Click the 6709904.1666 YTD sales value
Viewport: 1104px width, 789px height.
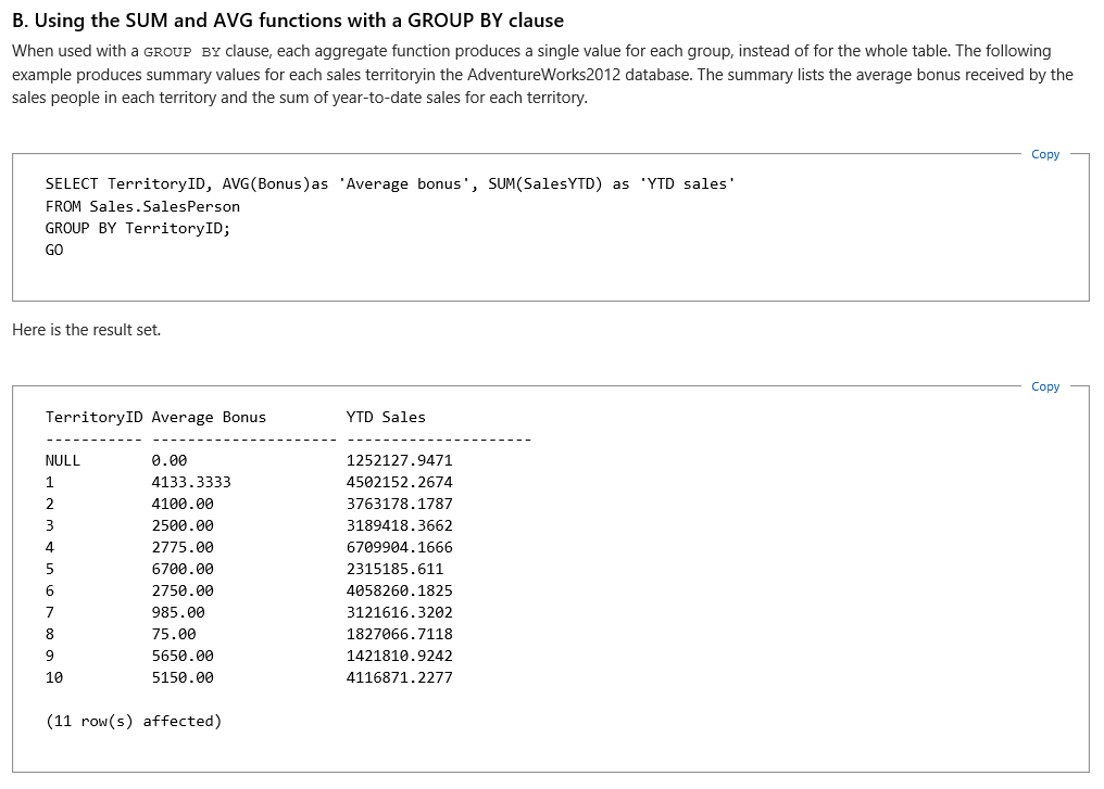pyautogui.click(x=399, y=547)
